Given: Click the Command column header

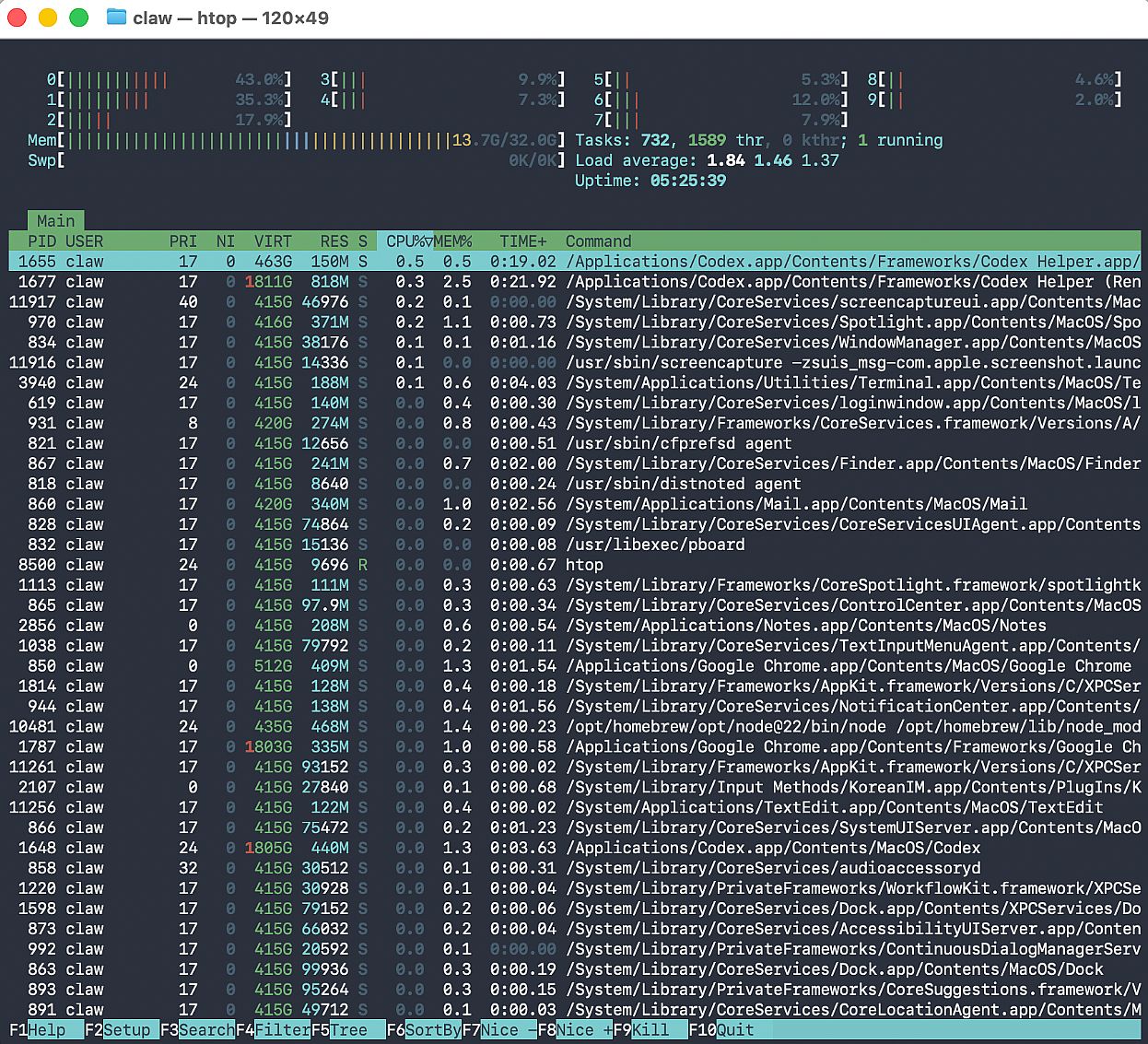Looking at the screenshot, I should point(599,241).
